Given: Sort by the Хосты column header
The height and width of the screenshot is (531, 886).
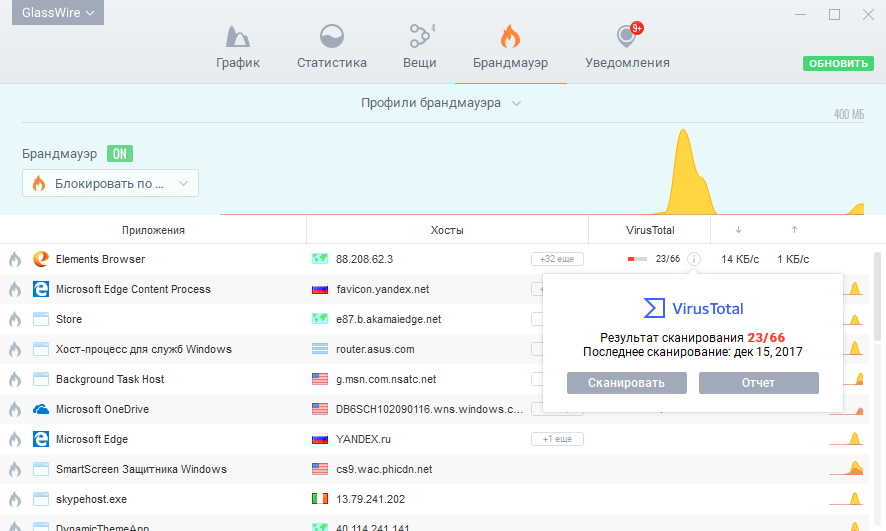Looking at the screenshot, I should 447,230.
